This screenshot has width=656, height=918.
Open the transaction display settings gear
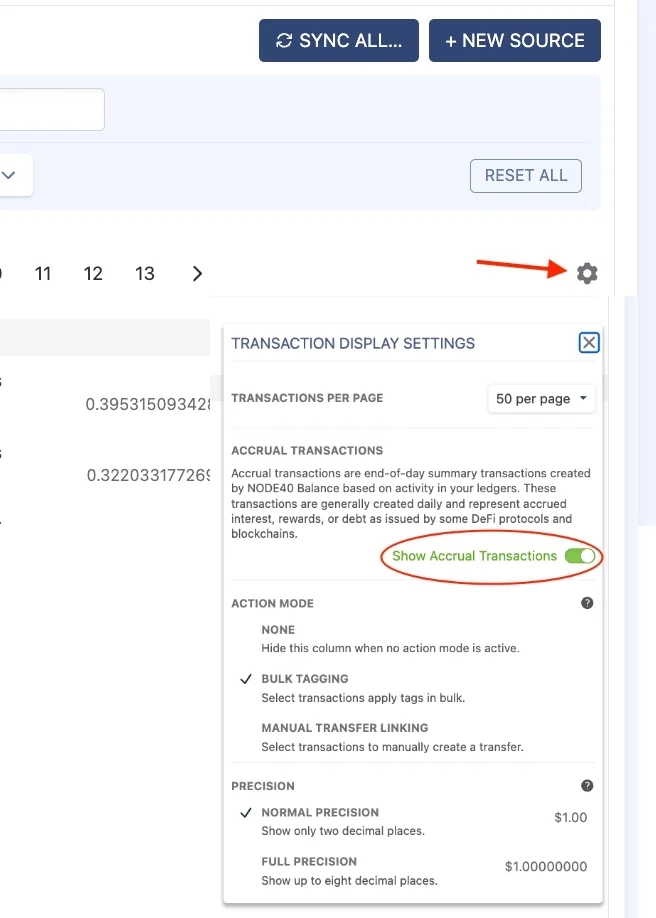(x=587, y=273)
